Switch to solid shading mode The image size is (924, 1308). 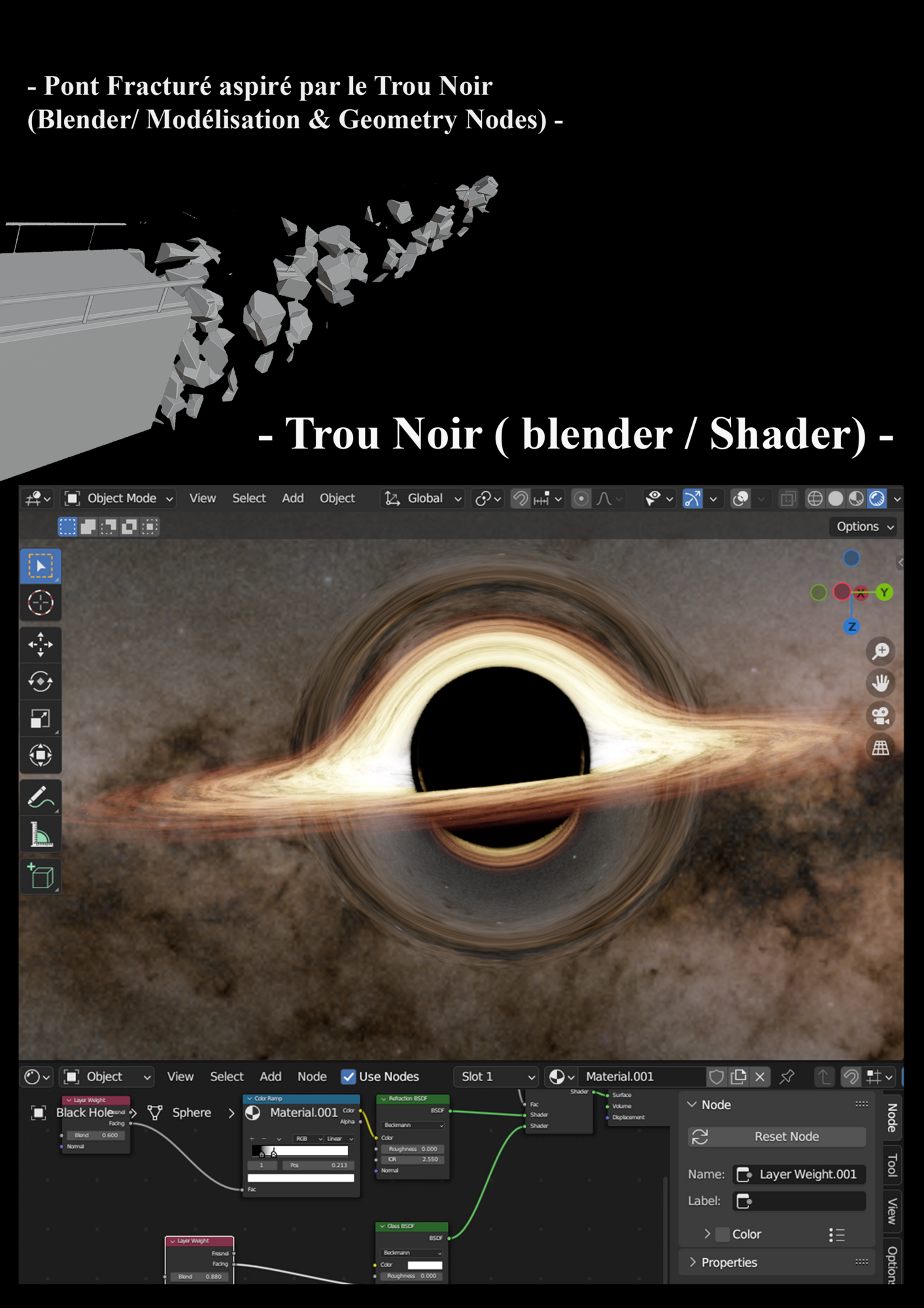click(x=835, y=499)
